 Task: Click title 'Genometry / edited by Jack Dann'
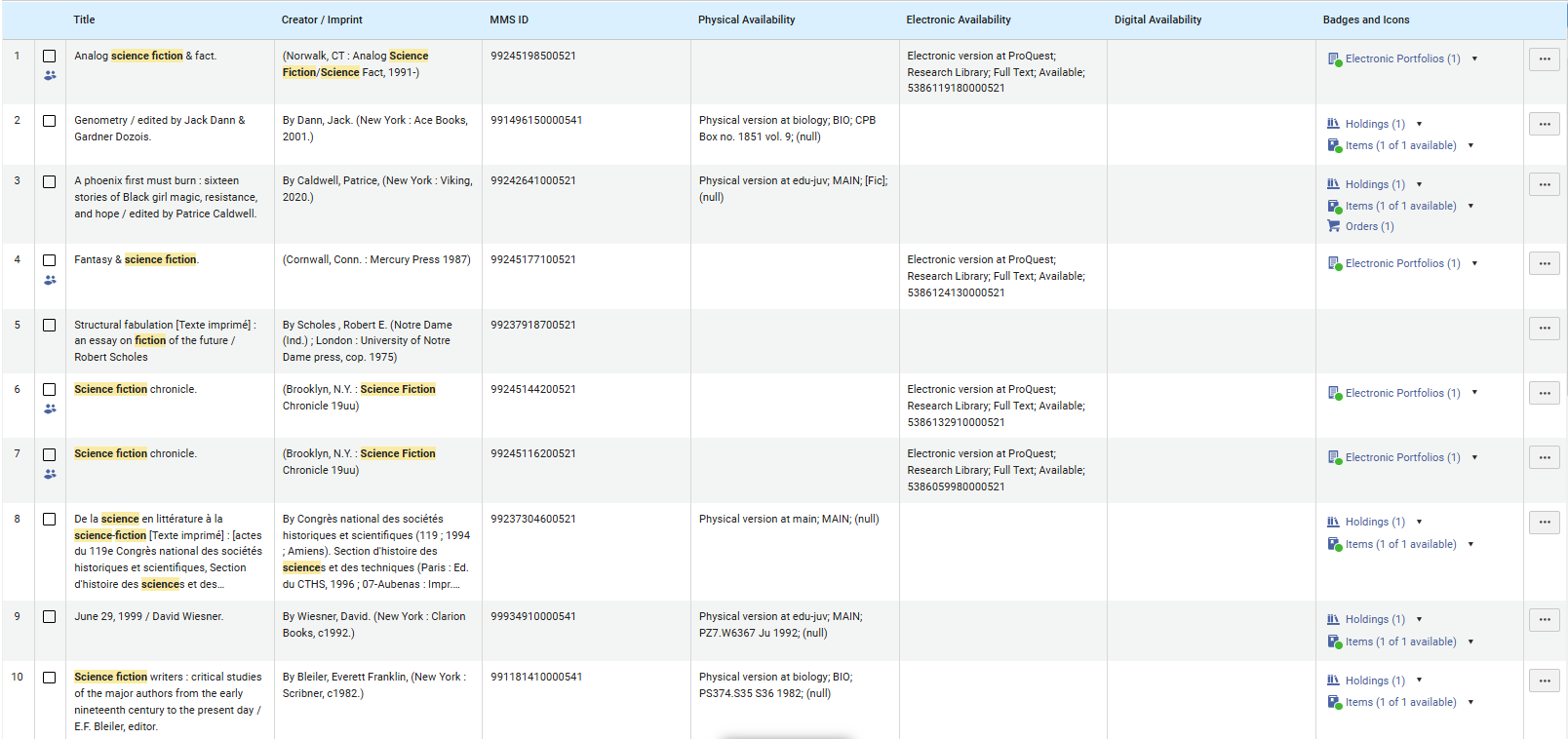[x=160, y=129]
